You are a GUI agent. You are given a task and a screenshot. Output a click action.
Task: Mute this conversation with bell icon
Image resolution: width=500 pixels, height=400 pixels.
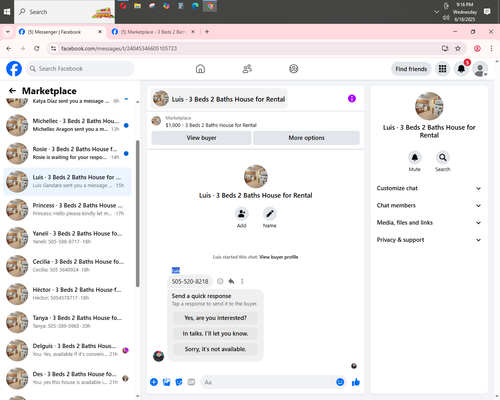(x=415, y=157)
